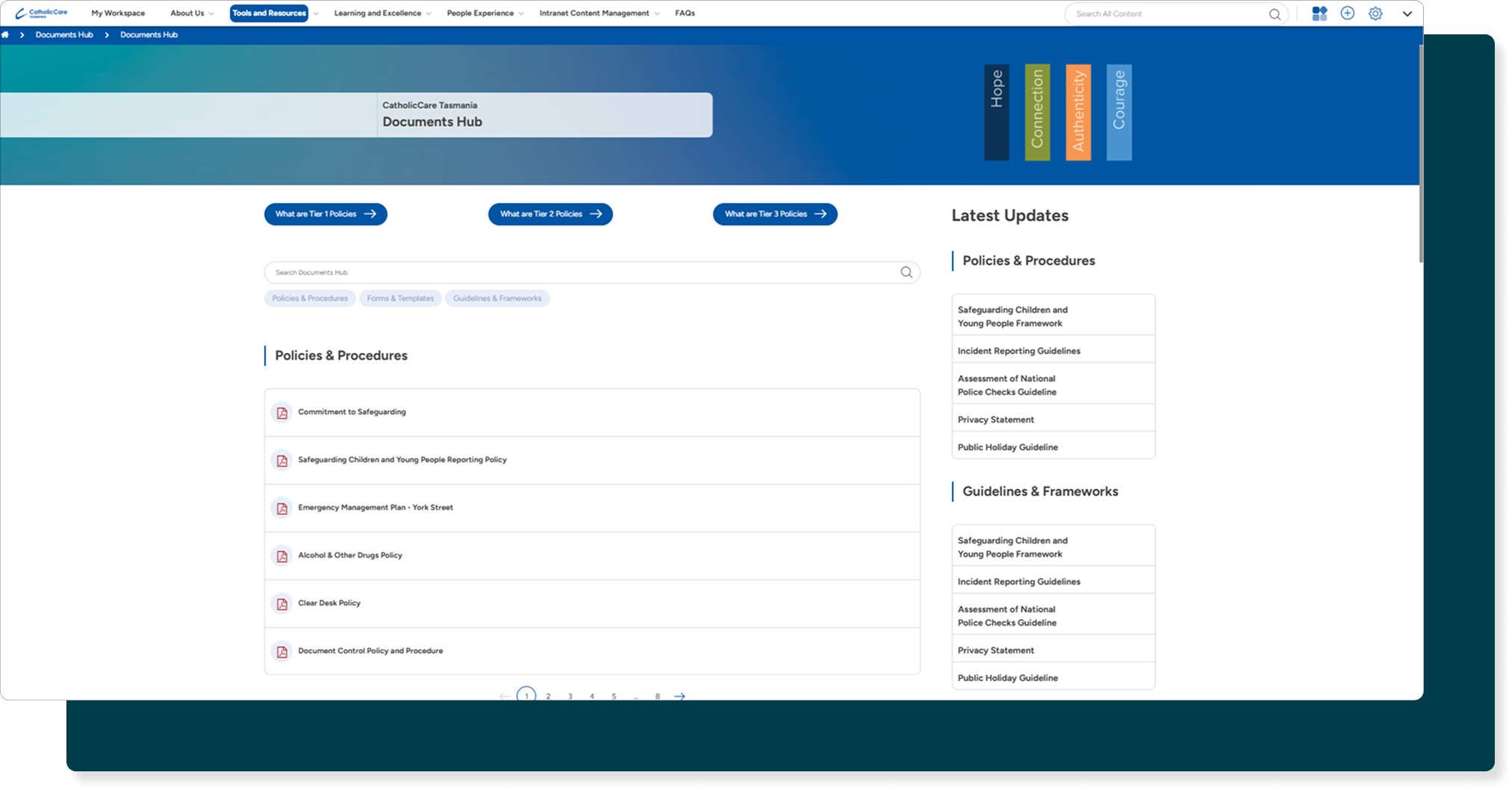Open the FAQs menu item
Screen dimensions: 1512x790
(x=685, y=13)
